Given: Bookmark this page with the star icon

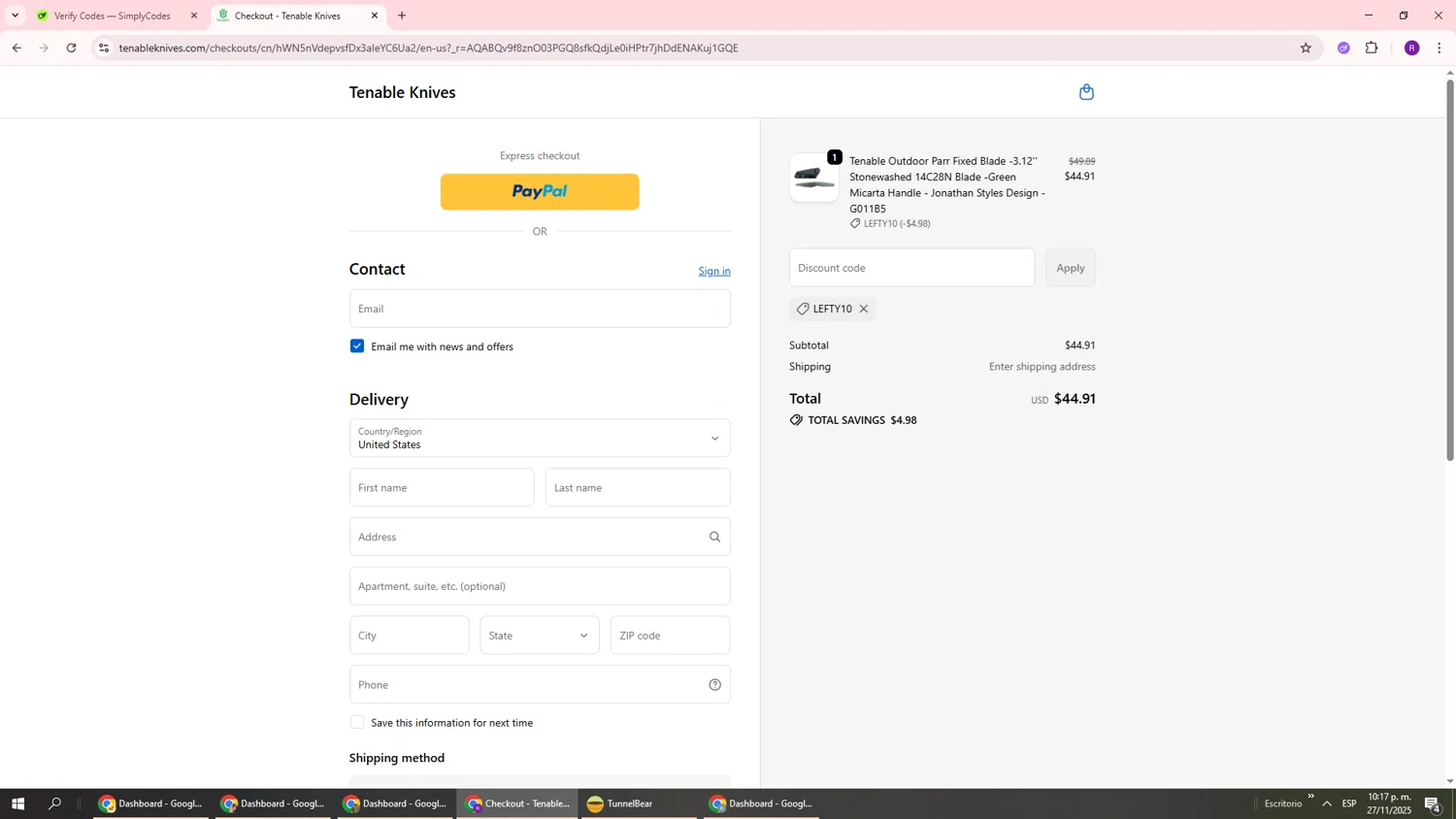Looking at the screenshot, I should [x=1306, y=48].
